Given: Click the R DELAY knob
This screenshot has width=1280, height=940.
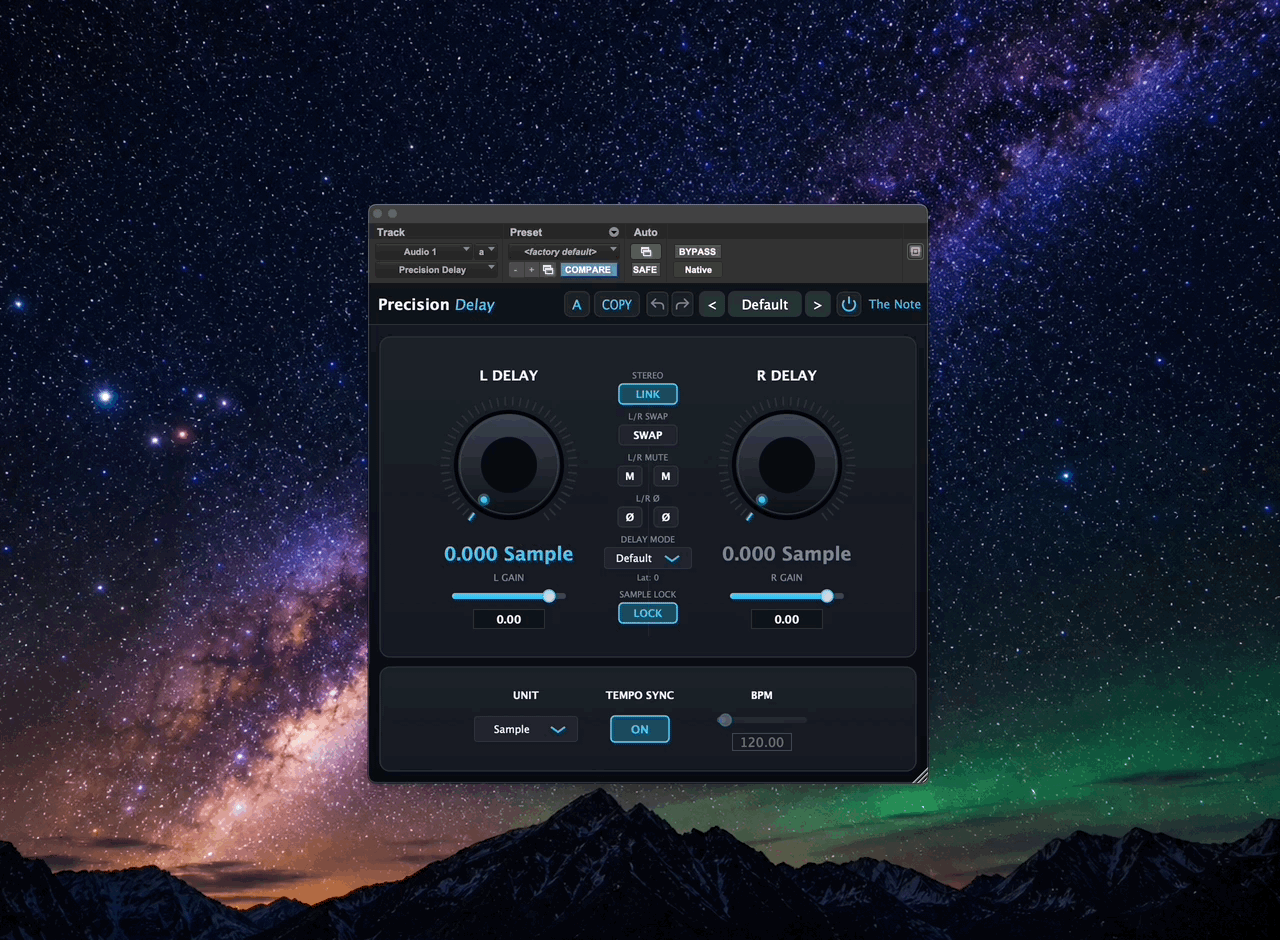Looking at the screenshot, I should tap(787, 465).
